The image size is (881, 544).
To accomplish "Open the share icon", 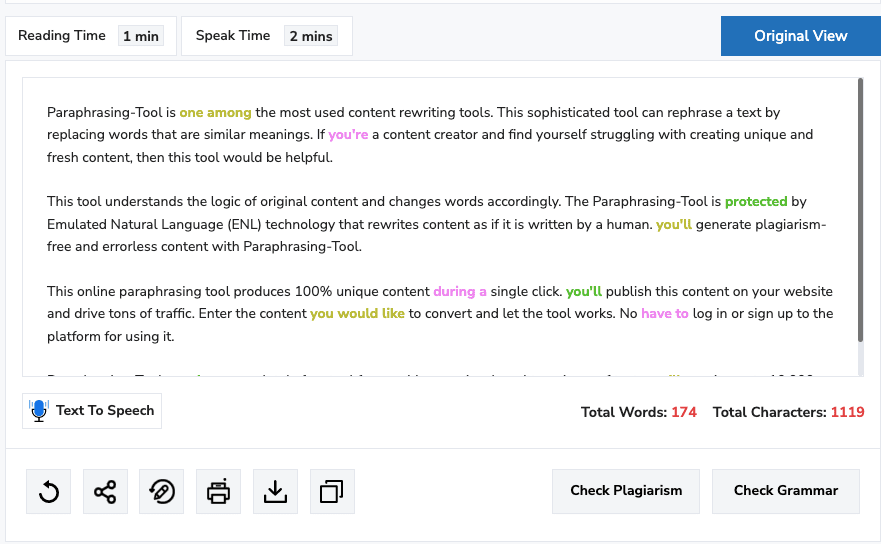I will pos(105,492).
